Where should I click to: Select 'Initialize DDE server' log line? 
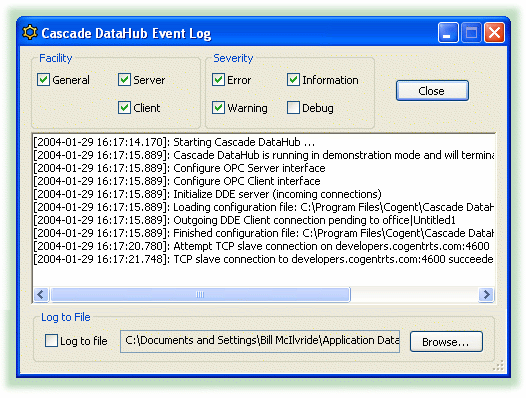coord(207,194)
